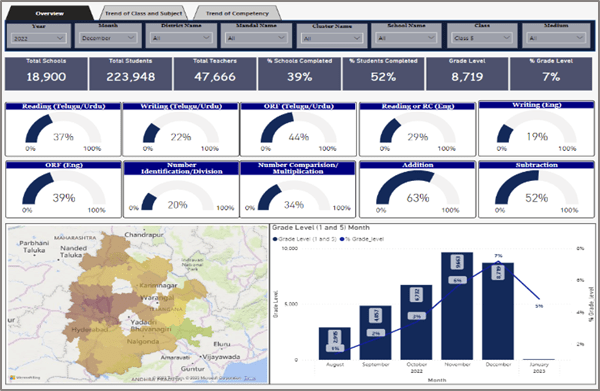Click the Number Identification/Division 20% gauge
The height and width of the screenshot is (391, 600).
point(181,190)
